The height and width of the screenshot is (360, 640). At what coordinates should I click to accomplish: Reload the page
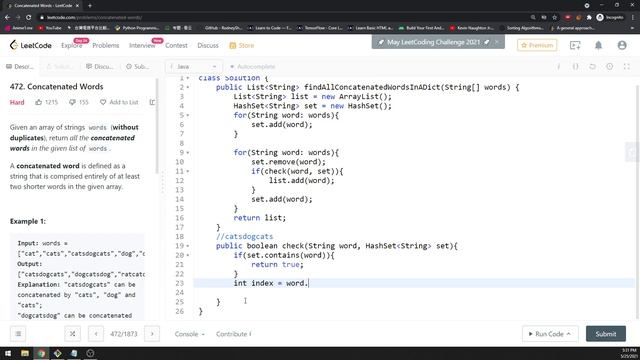click(x=29, y=17)
